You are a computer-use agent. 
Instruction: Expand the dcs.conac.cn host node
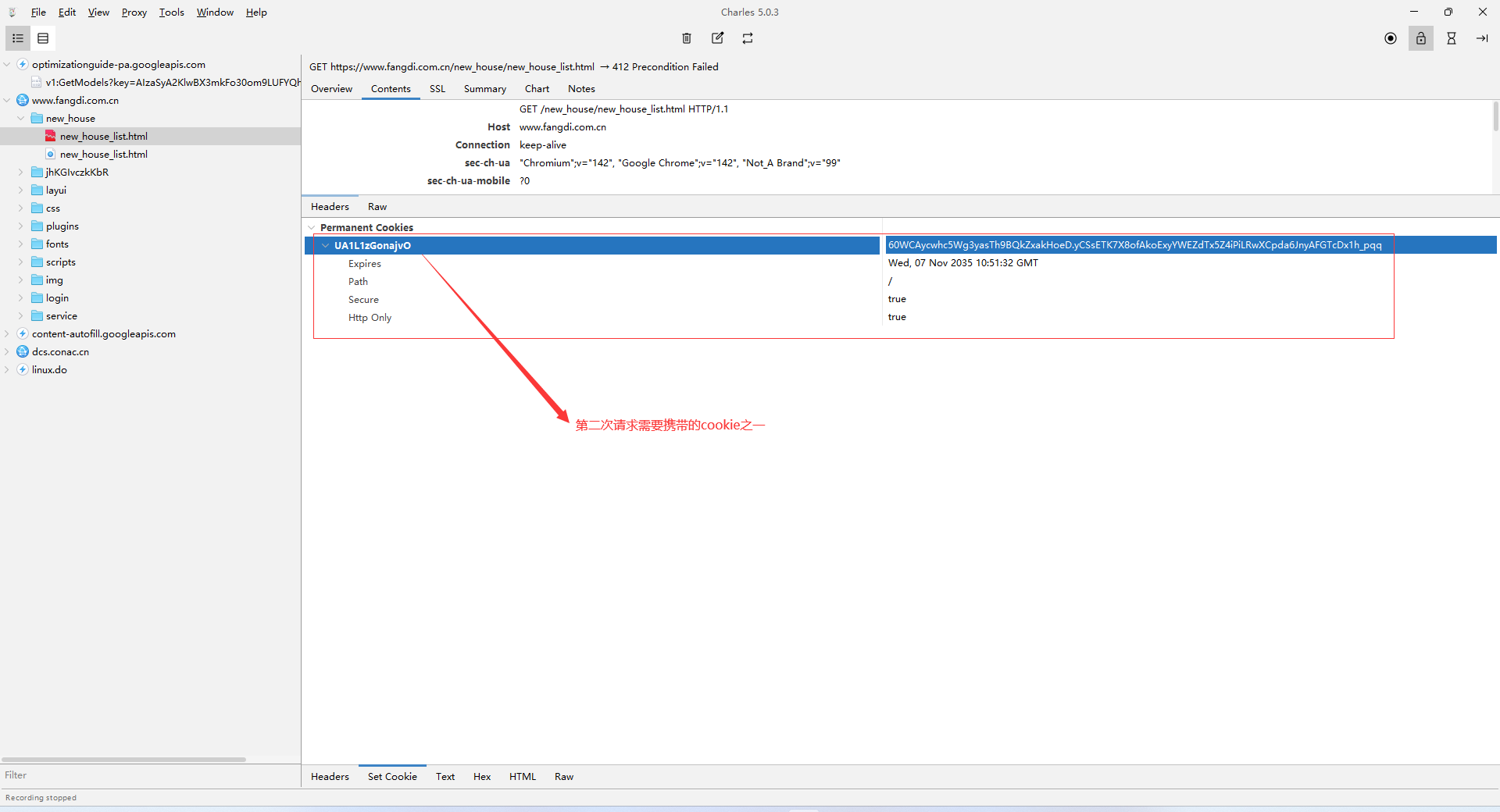7,352
